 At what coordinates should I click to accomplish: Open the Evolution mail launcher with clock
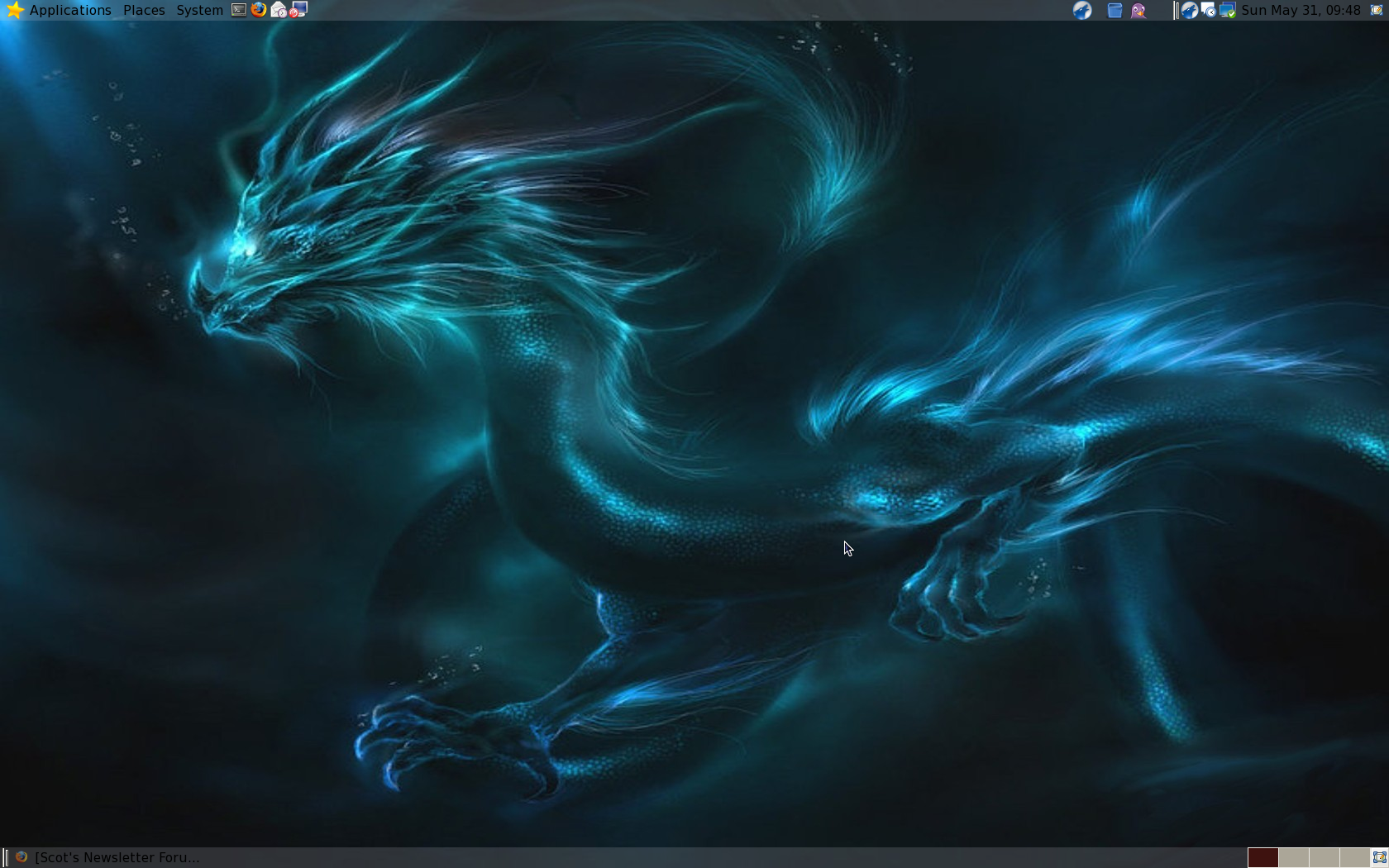click(x=279, y=10)
